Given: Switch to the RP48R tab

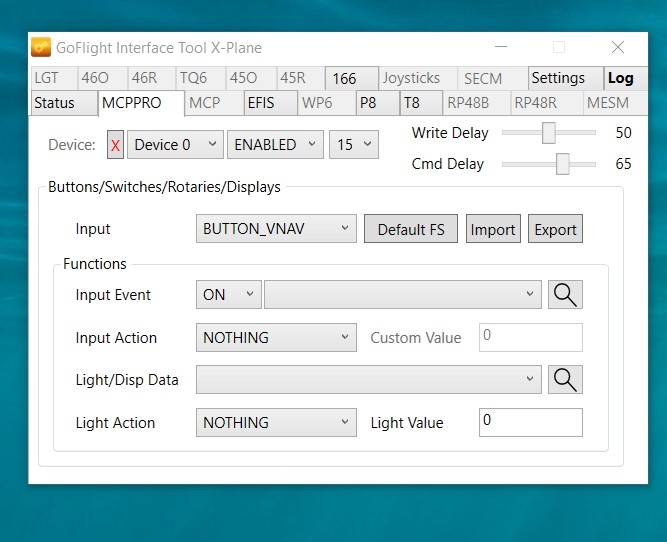Looking at the screenshot, I should pos(546,103).
